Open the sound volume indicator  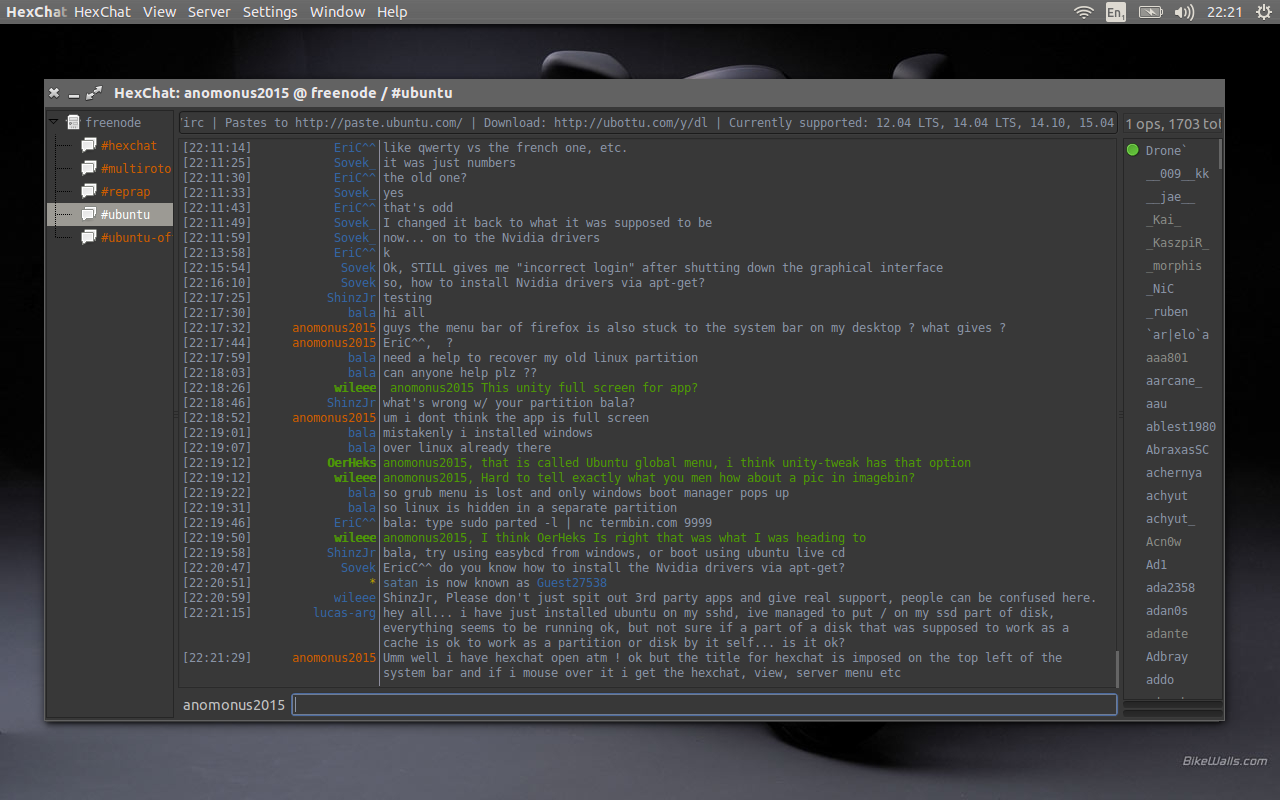tap(1184, 12)
